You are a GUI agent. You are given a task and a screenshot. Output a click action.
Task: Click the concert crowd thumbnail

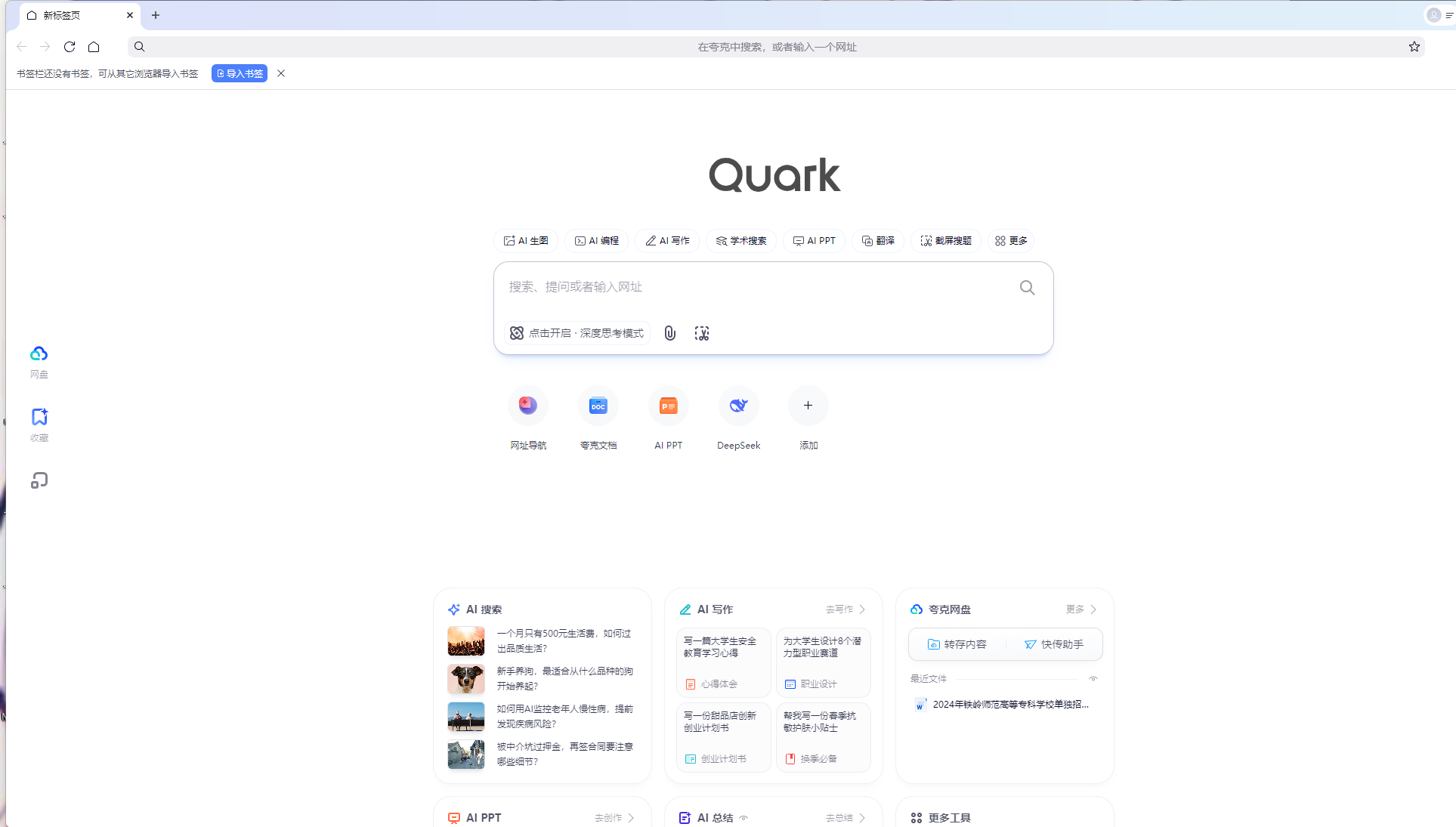pyautogui.click(x=466, y=641)
